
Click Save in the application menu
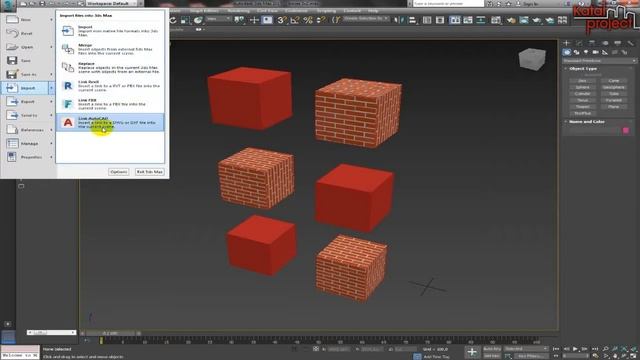tap(27, 61)
